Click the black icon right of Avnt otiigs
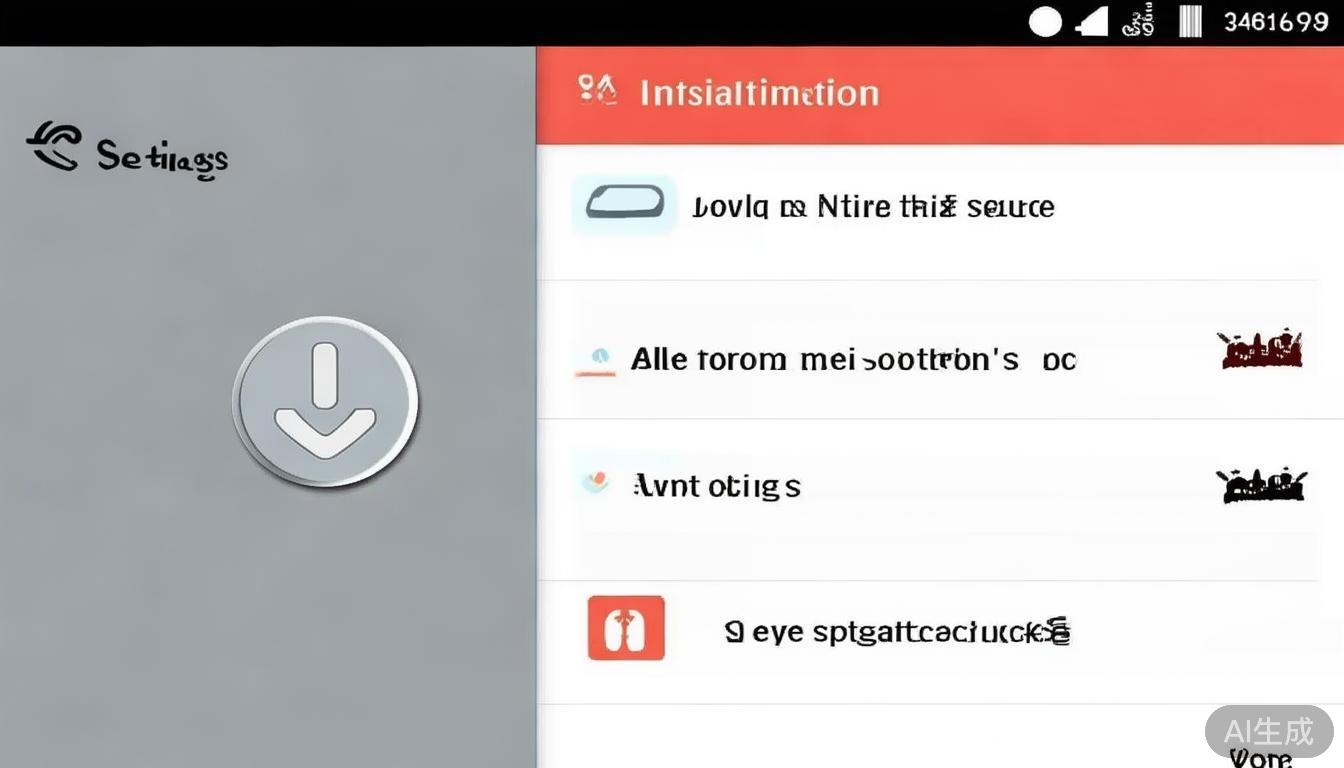1344x768 pixels. tap(1262, 486)
